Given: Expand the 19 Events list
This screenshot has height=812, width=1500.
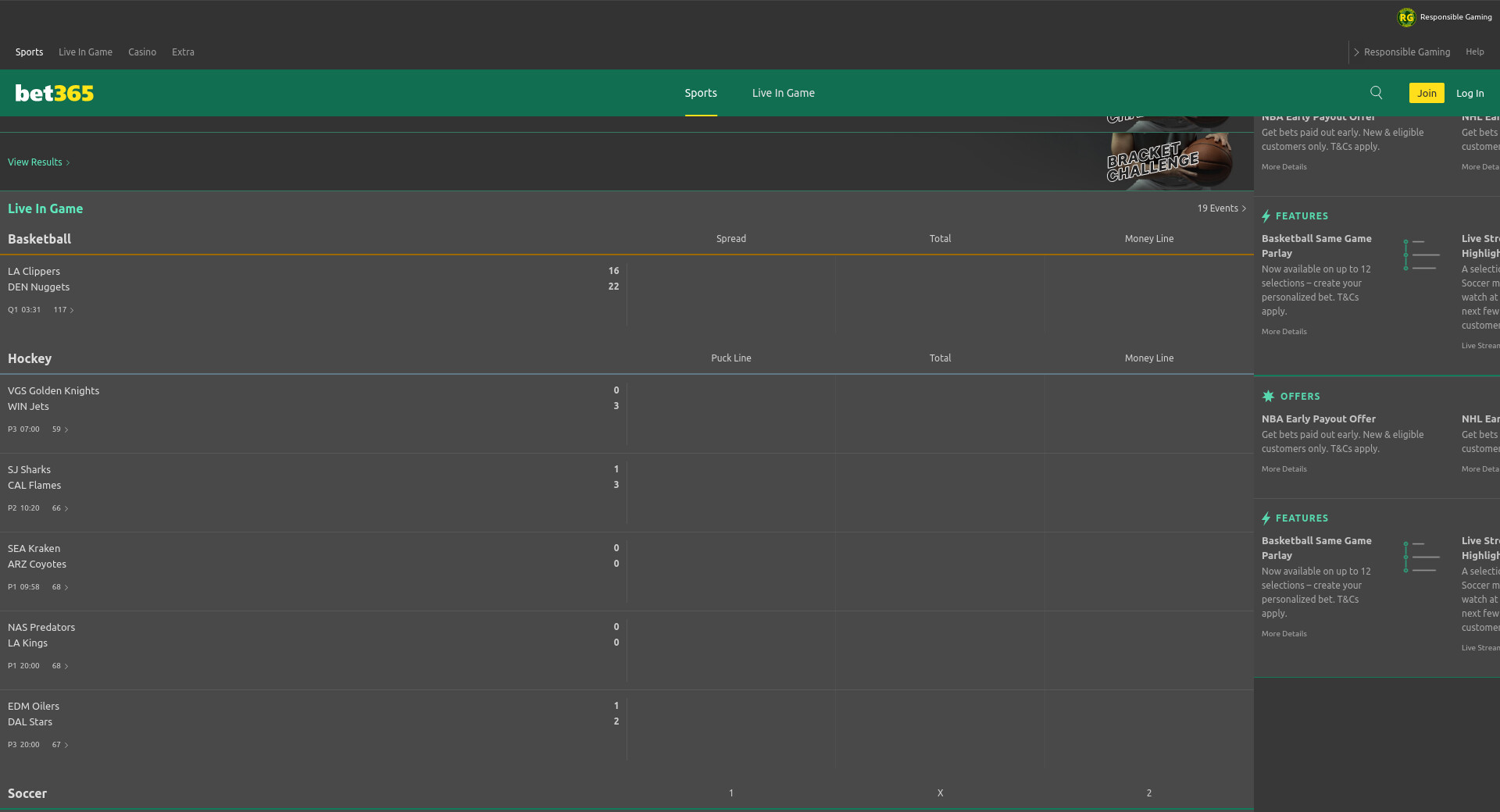Looking at the screenshot, I should [1221, 208].
